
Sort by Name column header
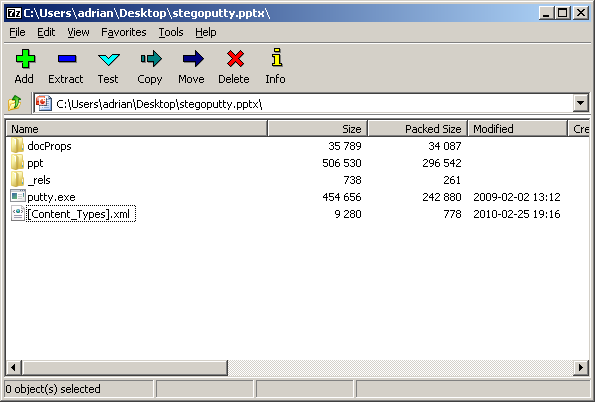(x=137, y=129)
